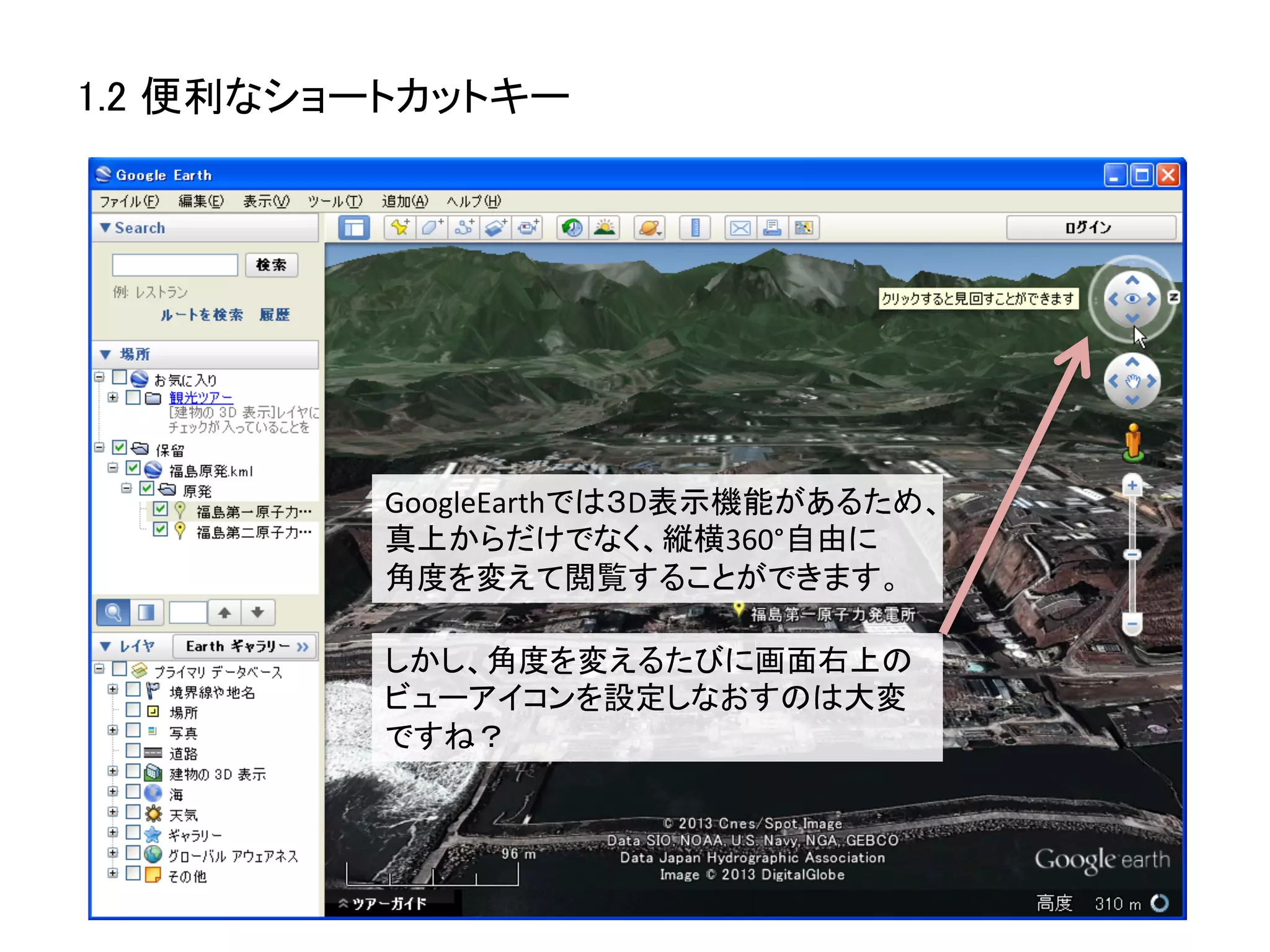Open the 追加(A) menu
Image resolution: width=1270 pixels, height=952 pixels.
[x=405, y=201]
